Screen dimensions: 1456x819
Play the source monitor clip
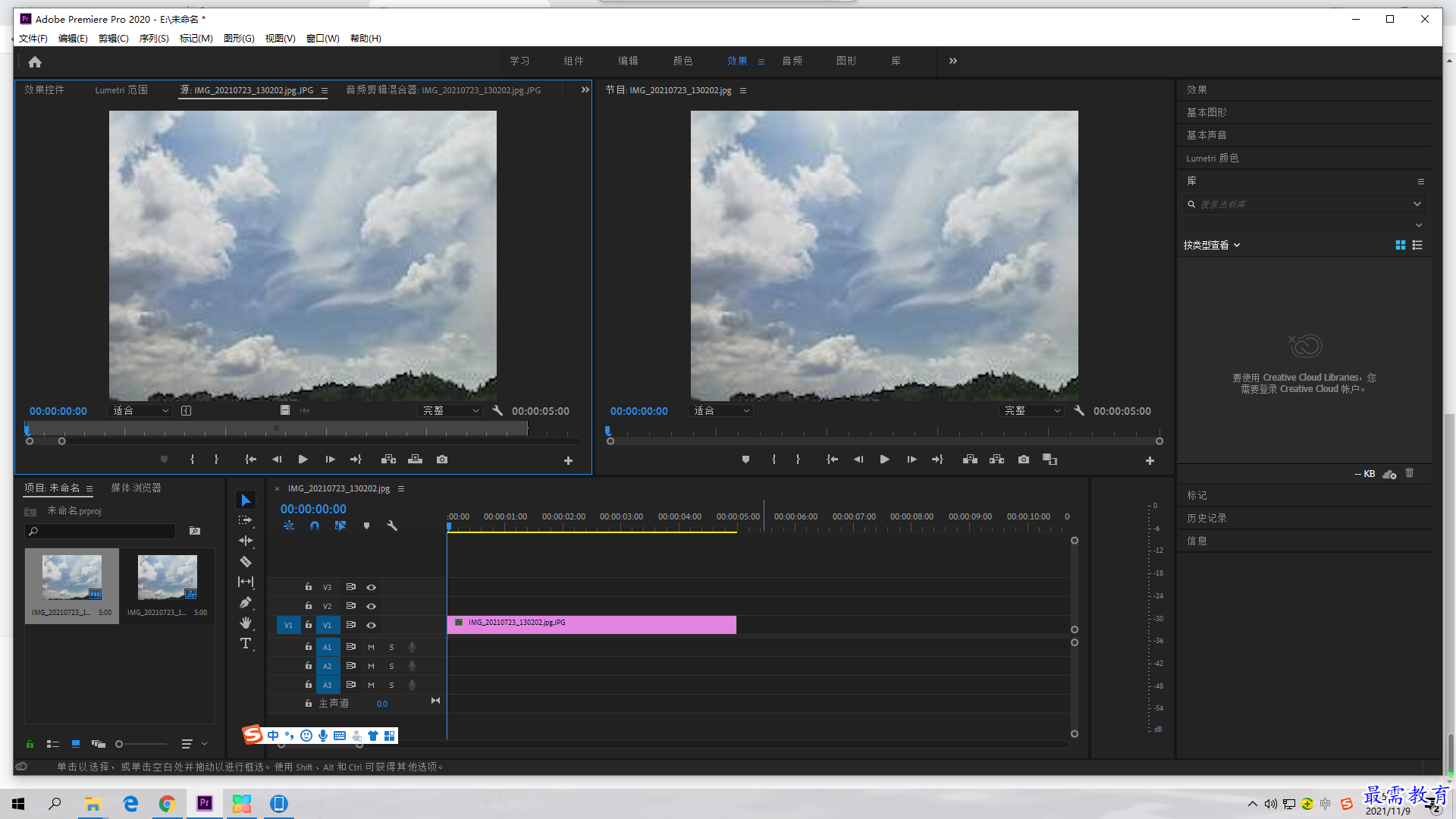(303, 460)
